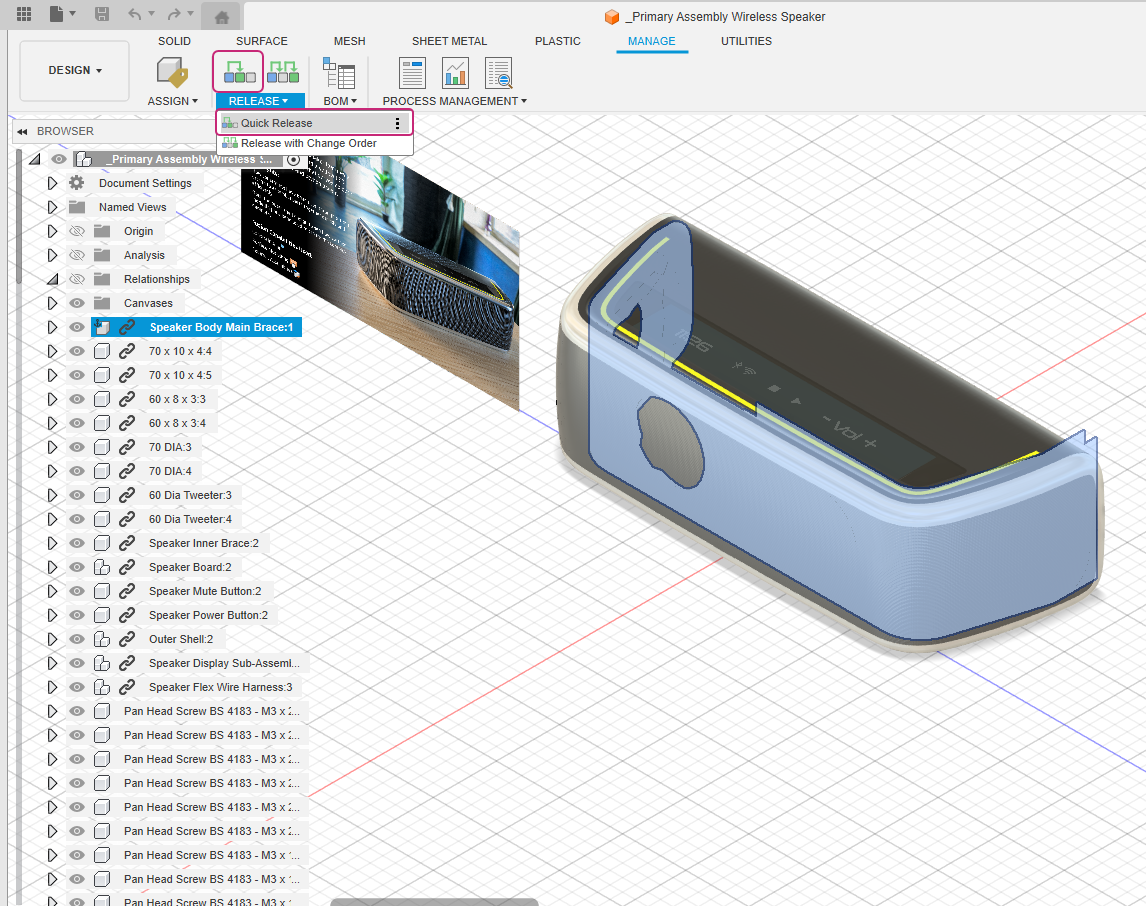Show the hidden Relationships folder
The width and height of the screenshot is (1146, 906).
(77, 279)
